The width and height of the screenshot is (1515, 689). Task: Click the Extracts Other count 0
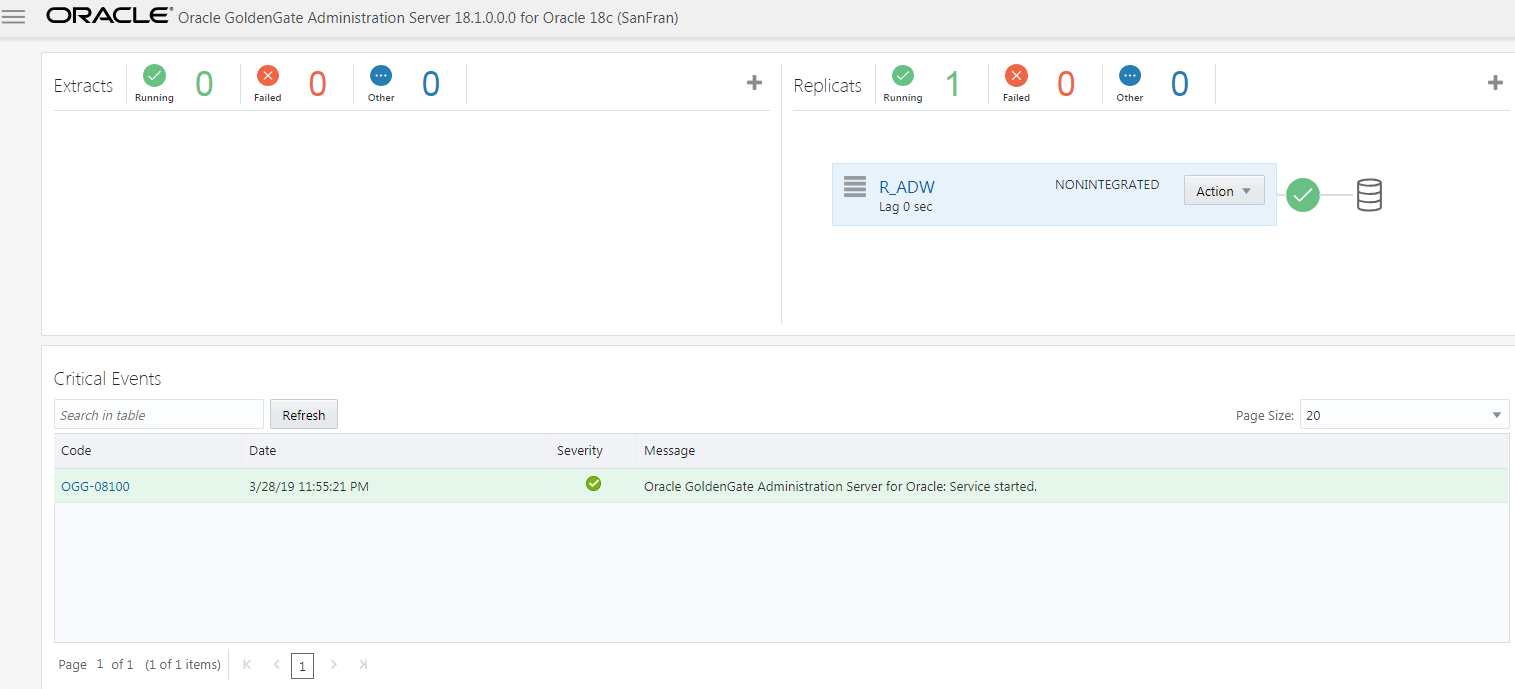point(430,84)
